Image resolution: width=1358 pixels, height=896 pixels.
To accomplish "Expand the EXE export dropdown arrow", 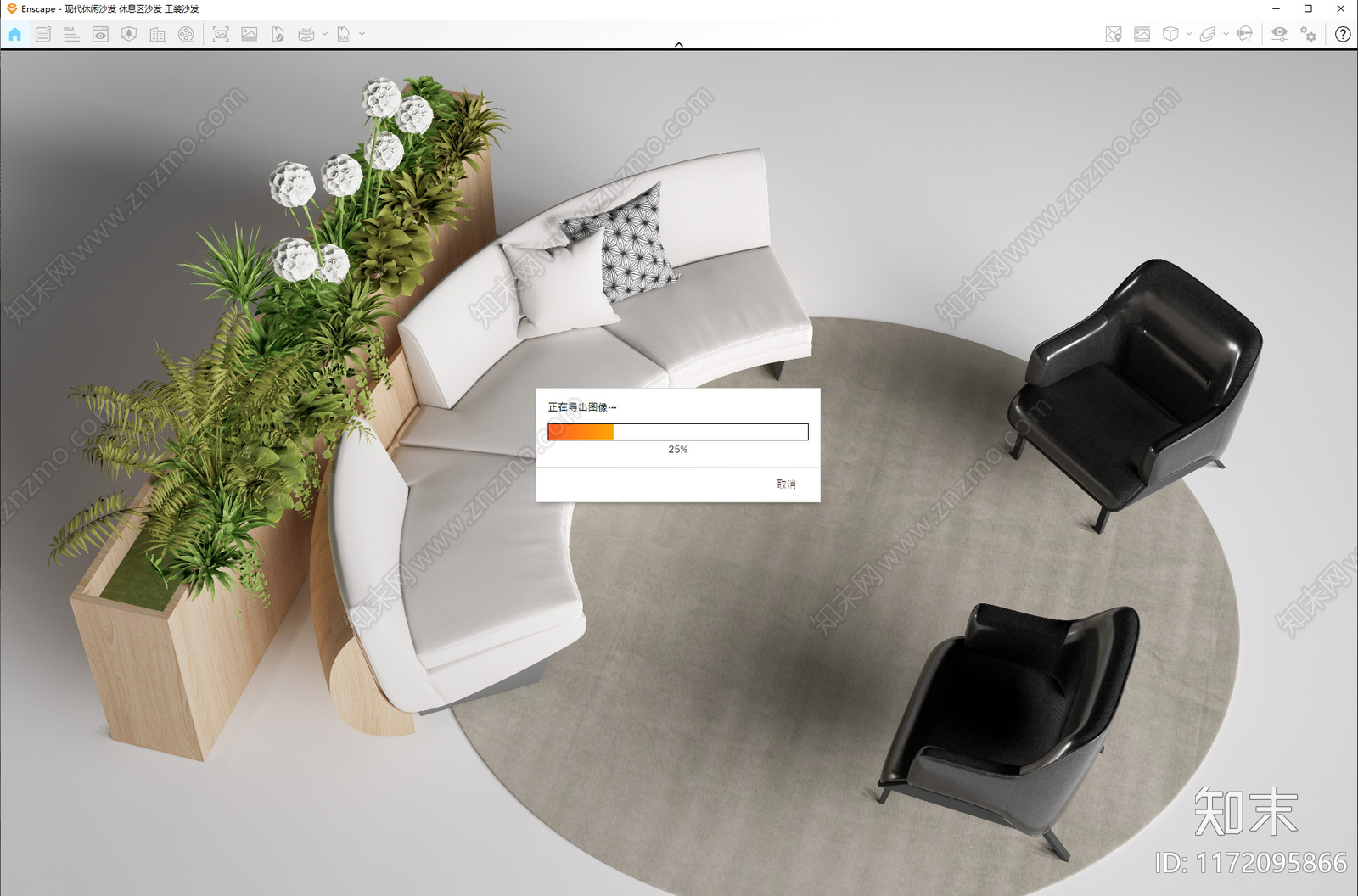I will 362,34.
